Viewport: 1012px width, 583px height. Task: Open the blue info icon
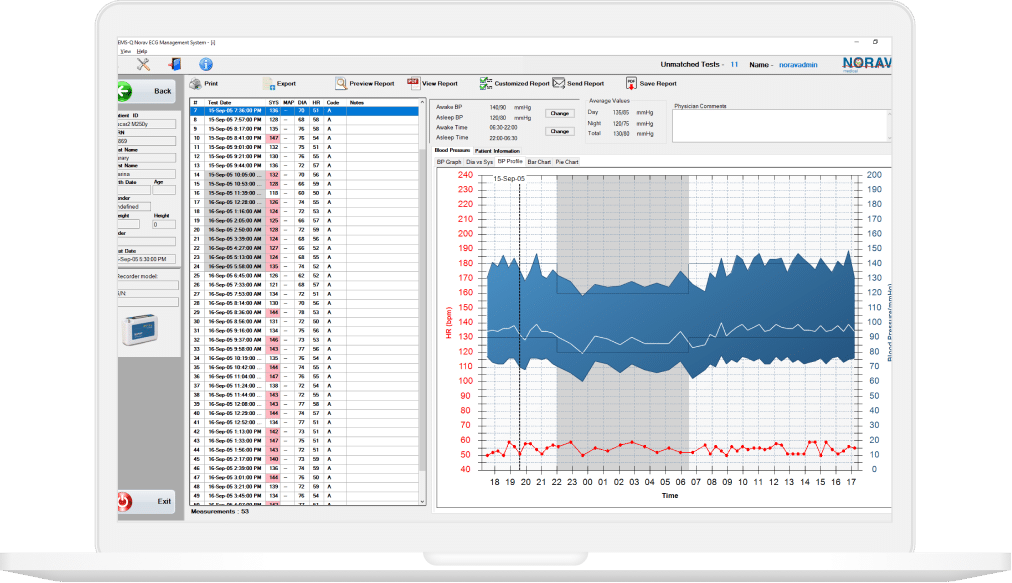click(206, 64)
